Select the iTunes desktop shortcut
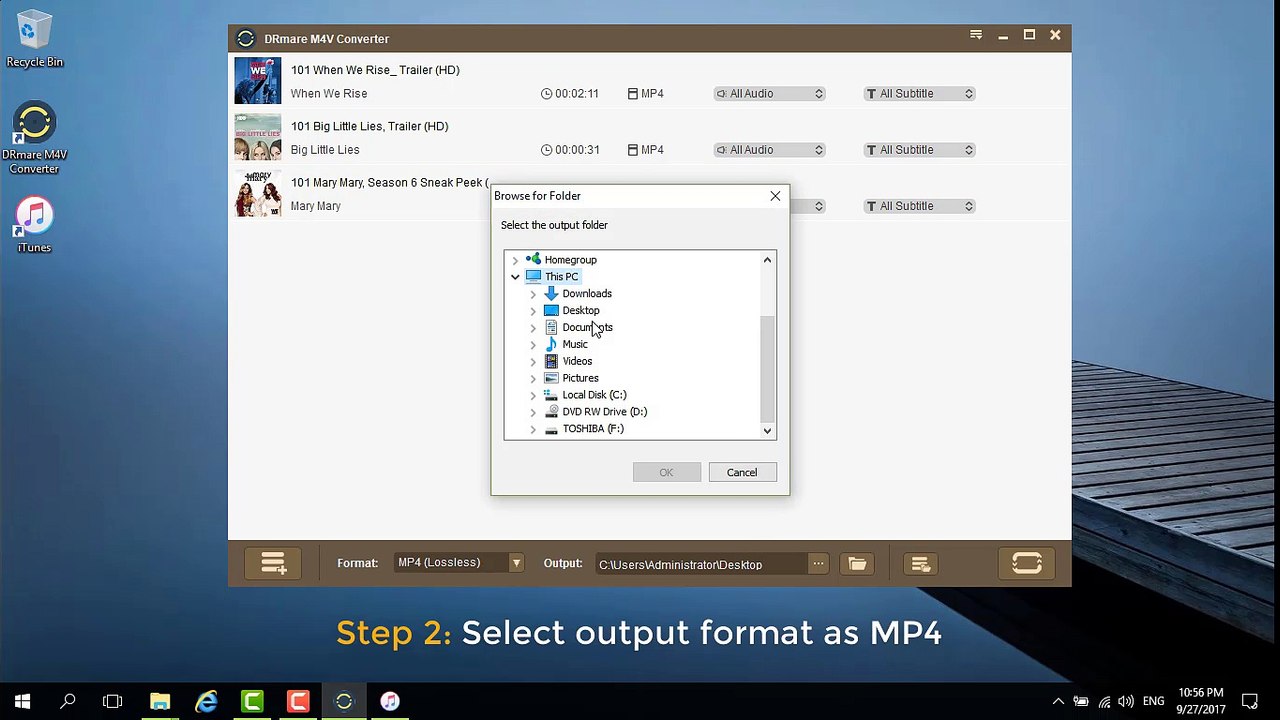Screen dimensions: 1280x720 (x=34, y=225)
